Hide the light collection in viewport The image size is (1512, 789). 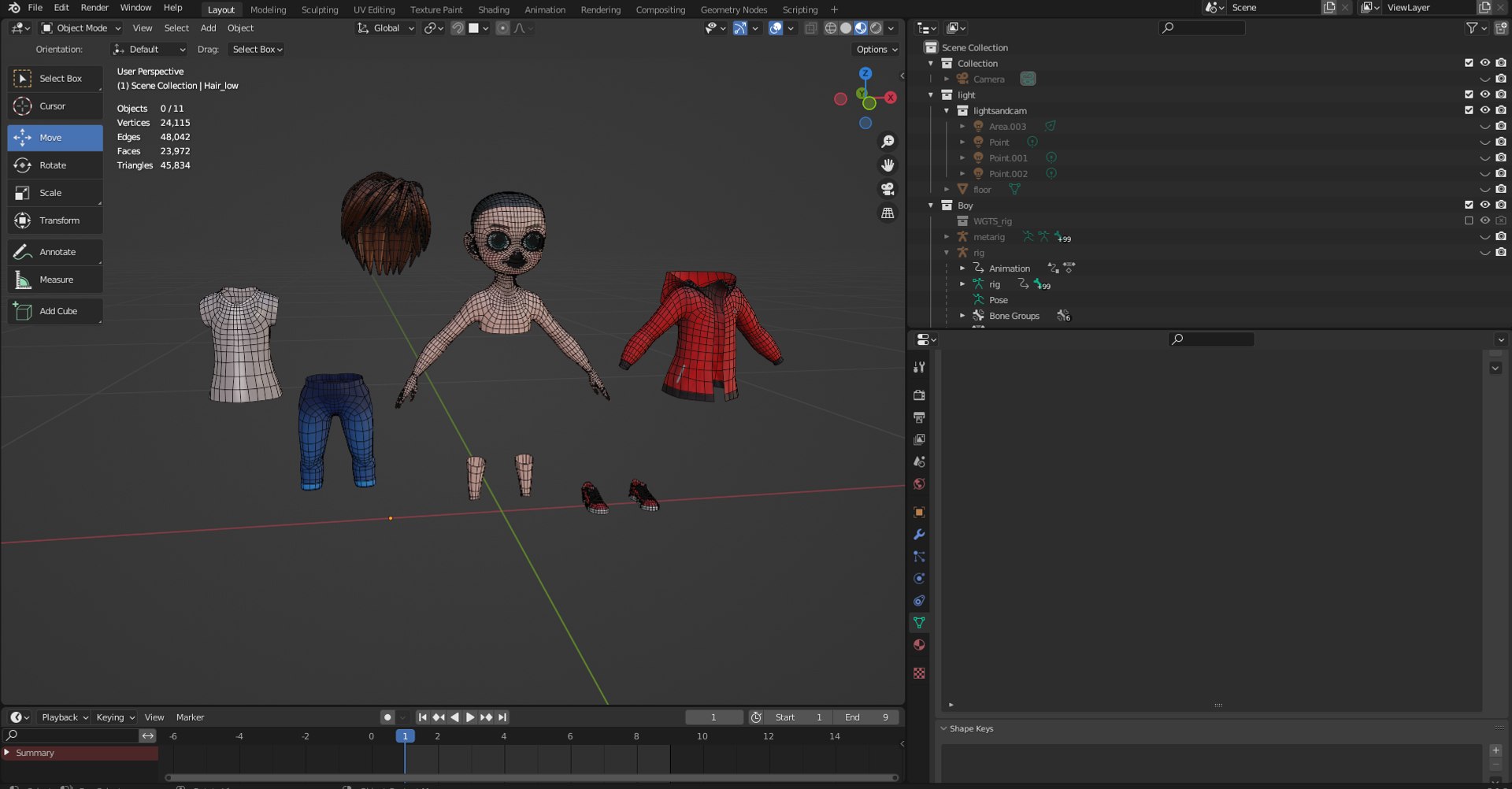pos(1484,94)
